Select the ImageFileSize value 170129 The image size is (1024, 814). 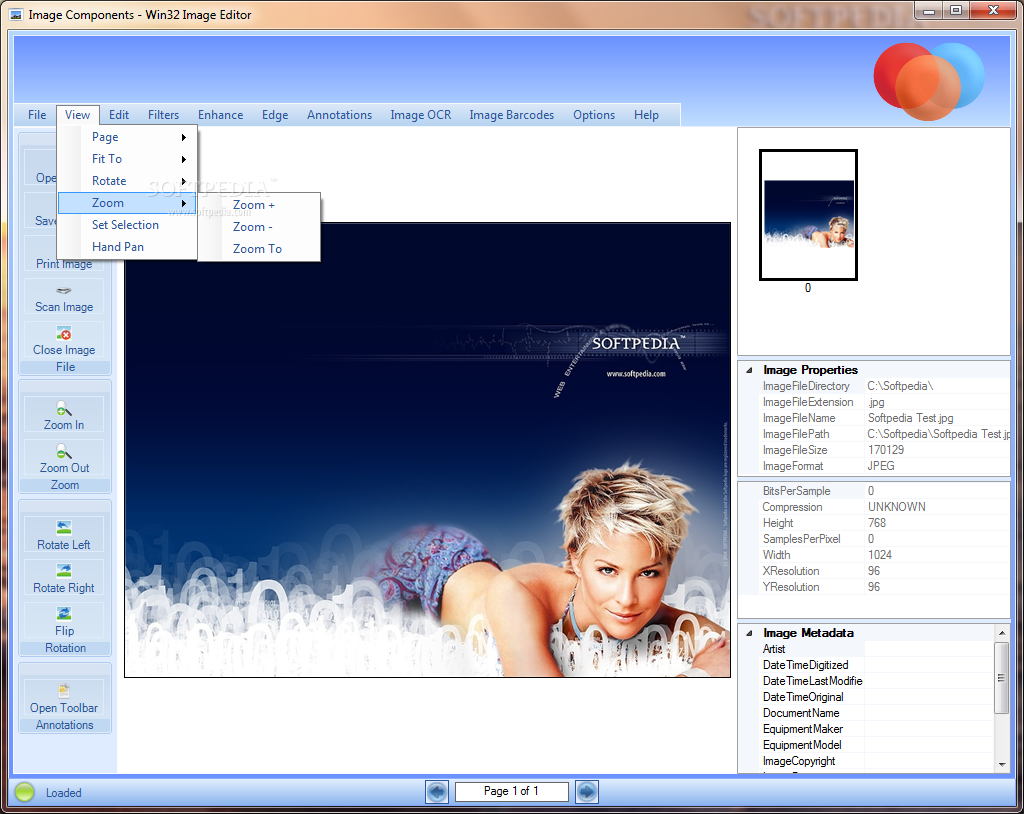pyautogui.click(x=886, y=450)
